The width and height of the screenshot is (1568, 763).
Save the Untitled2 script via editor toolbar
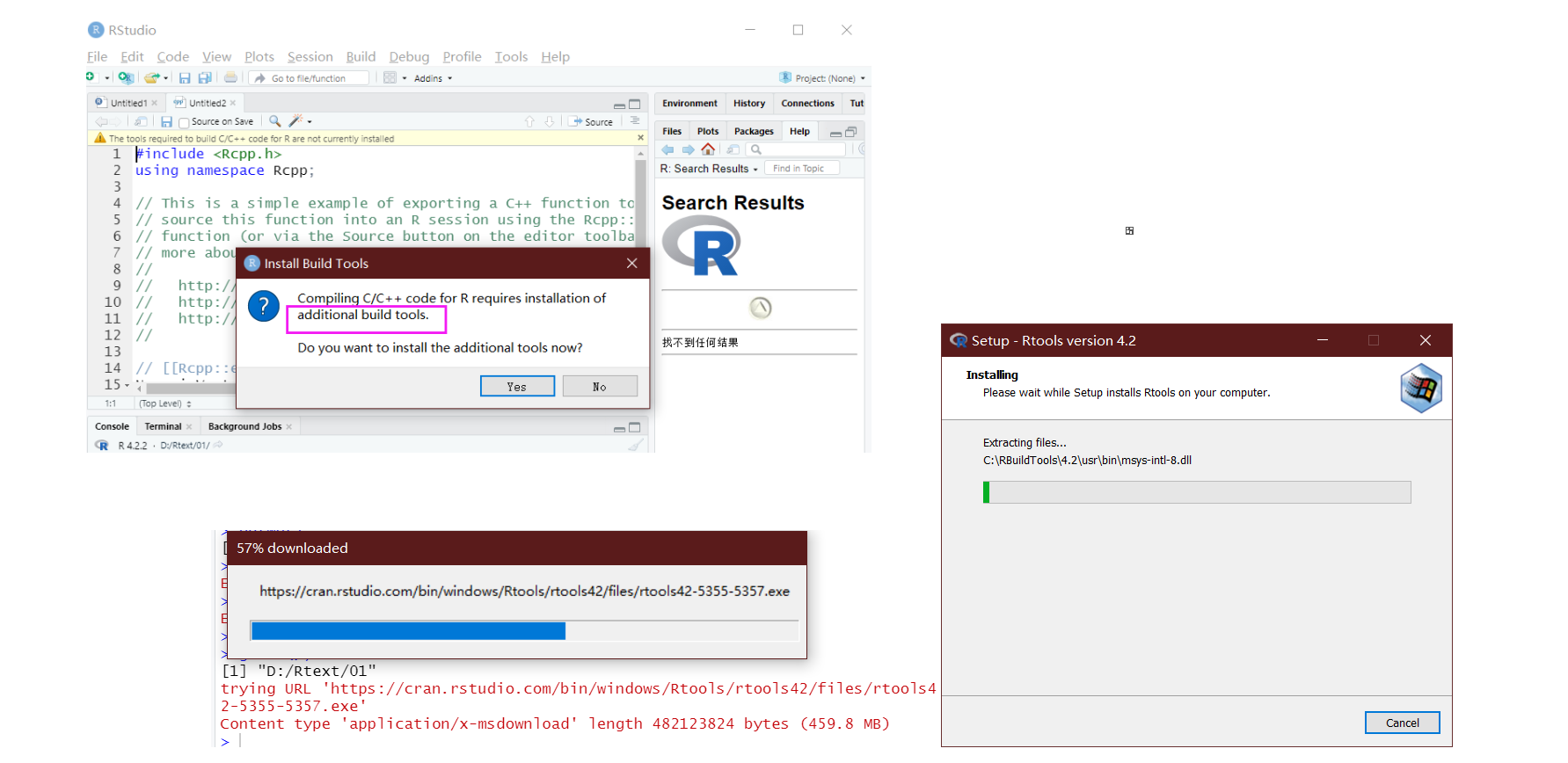coord(166,121)
